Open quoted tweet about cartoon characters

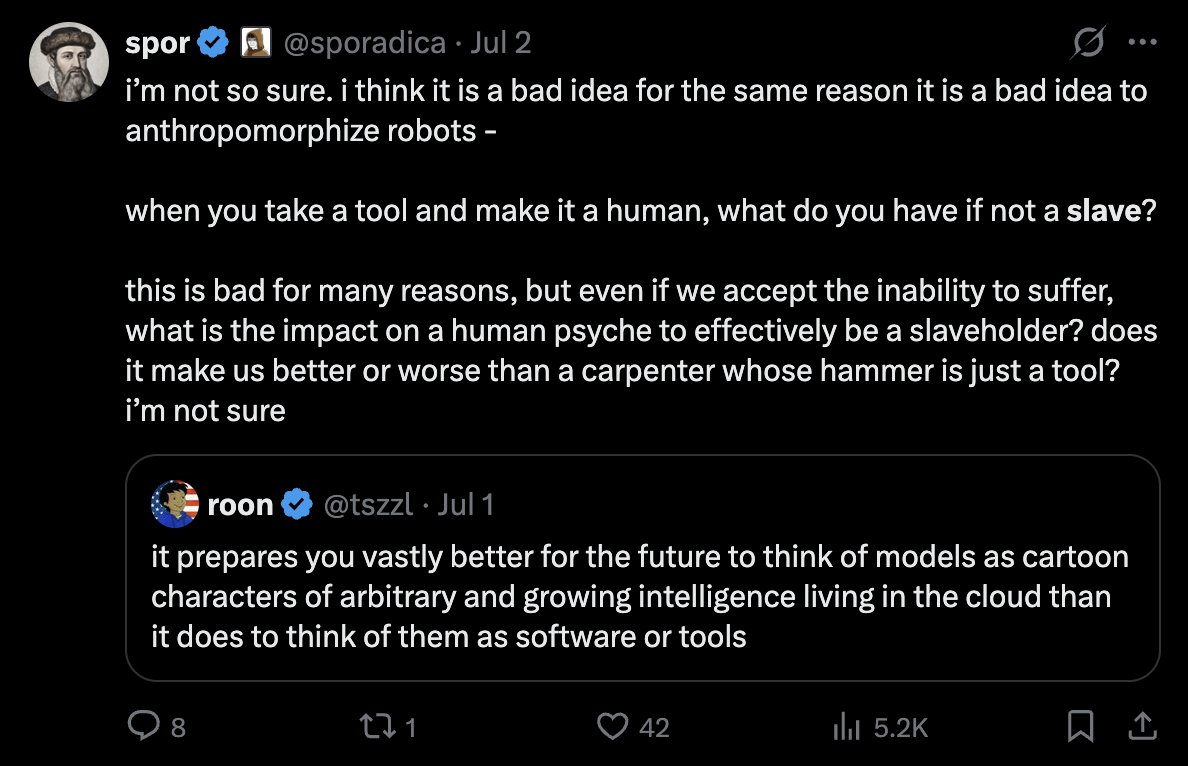[642, 567]
